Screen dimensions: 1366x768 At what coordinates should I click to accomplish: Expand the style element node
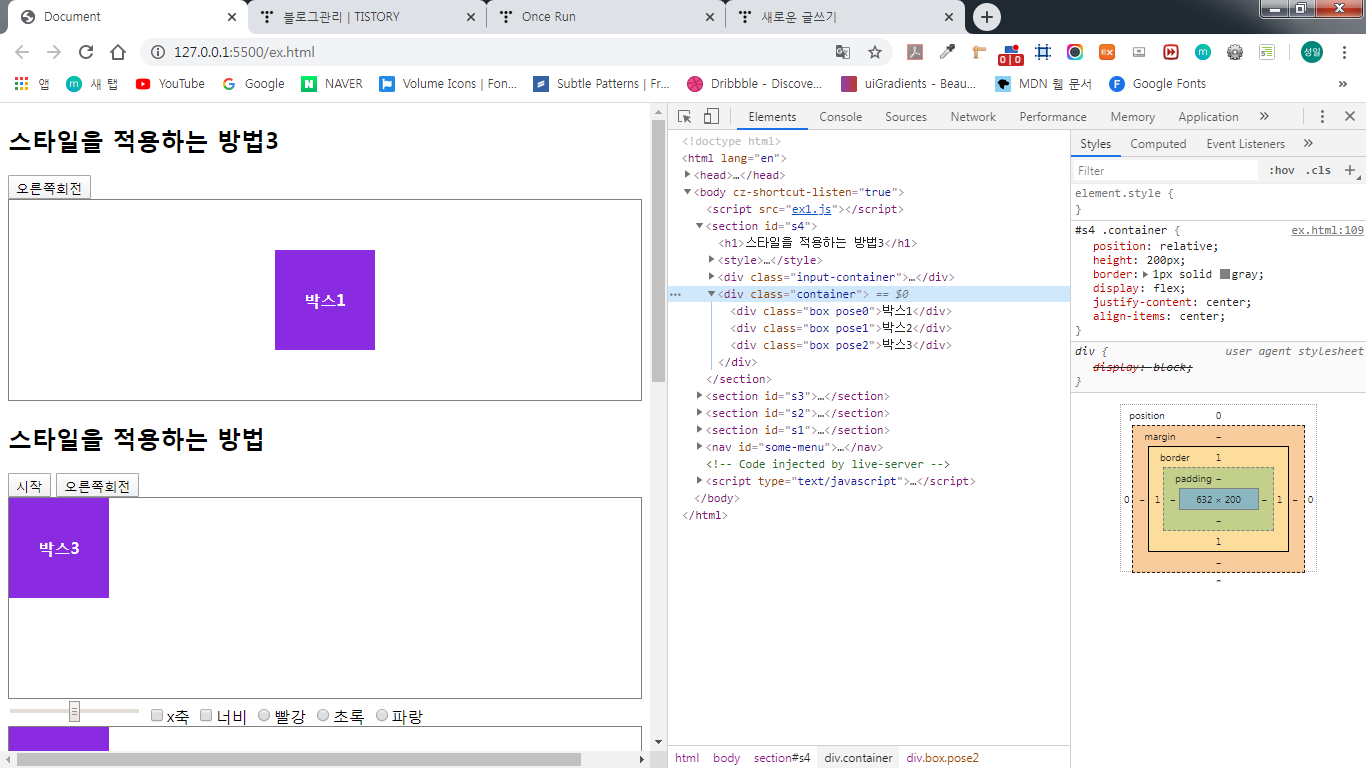coord(711,260)
